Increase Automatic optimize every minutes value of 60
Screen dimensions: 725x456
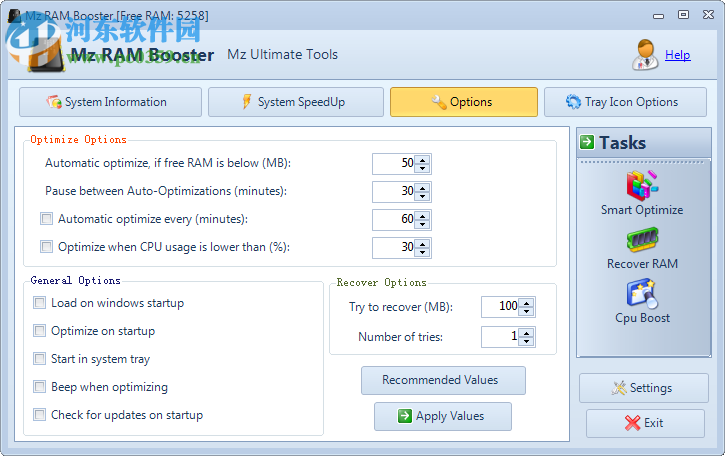(x=422, y=216)
